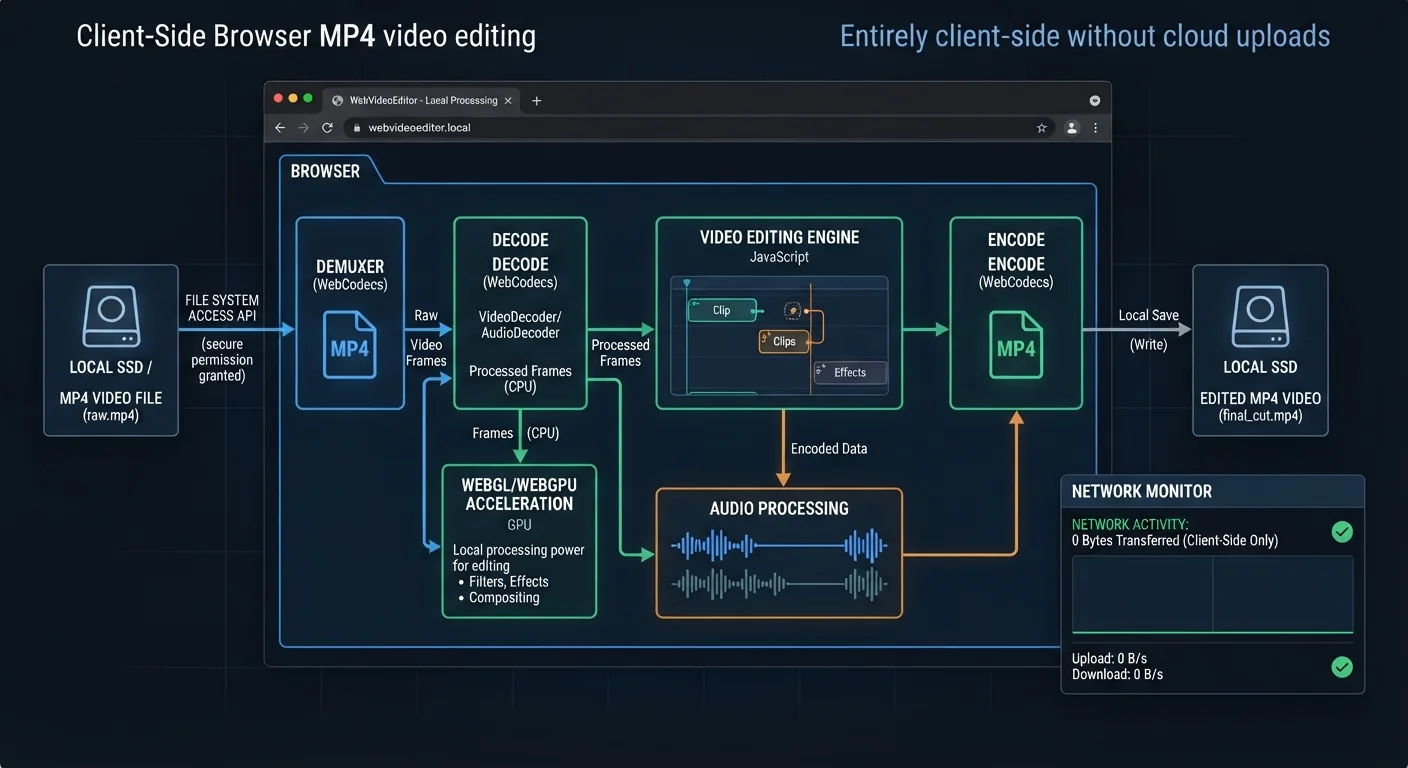
Task: Click the "(final_cut.mp4)" file name
Action: pos(1260,416)
